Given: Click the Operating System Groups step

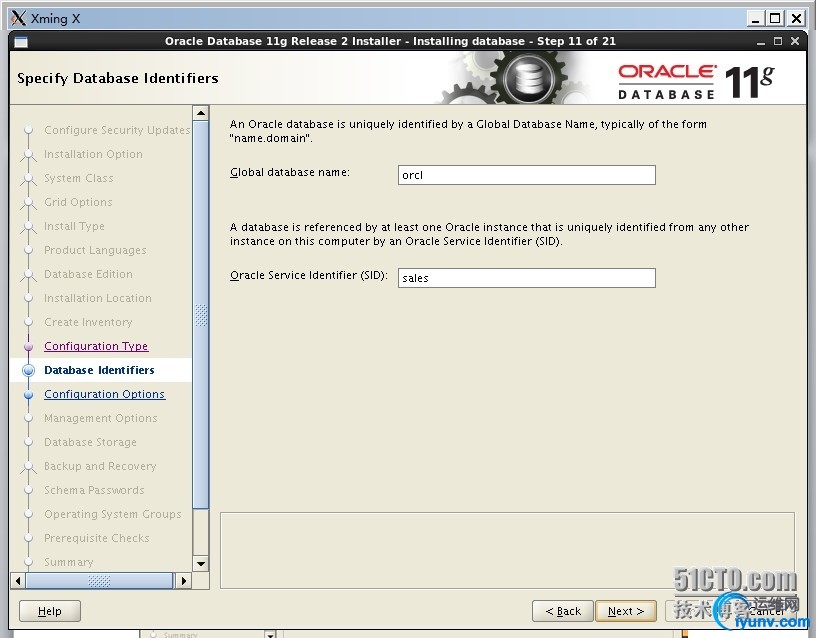Looking at the screenshot, I should [113, 514].
